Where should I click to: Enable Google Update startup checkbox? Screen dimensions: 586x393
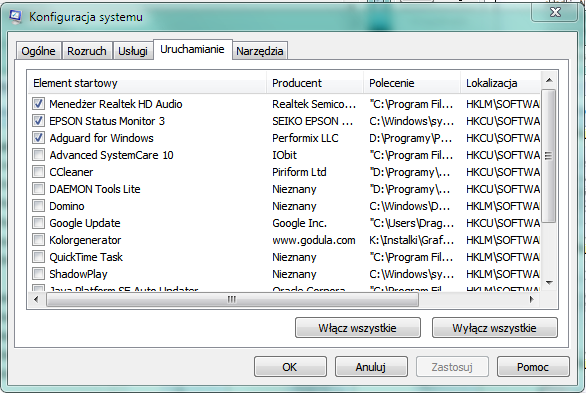click(x=38, y=223)
